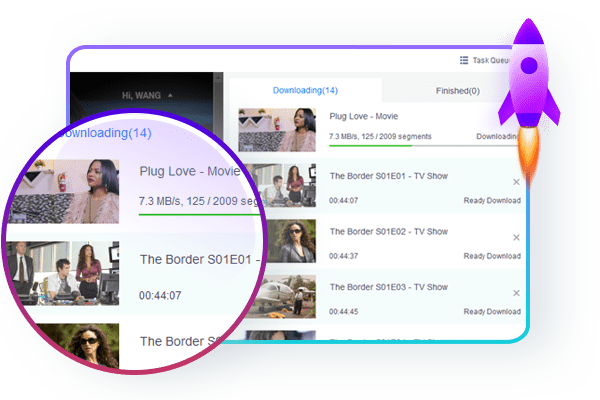Click Ready Download for The Border S01E02

pos(492,256)
